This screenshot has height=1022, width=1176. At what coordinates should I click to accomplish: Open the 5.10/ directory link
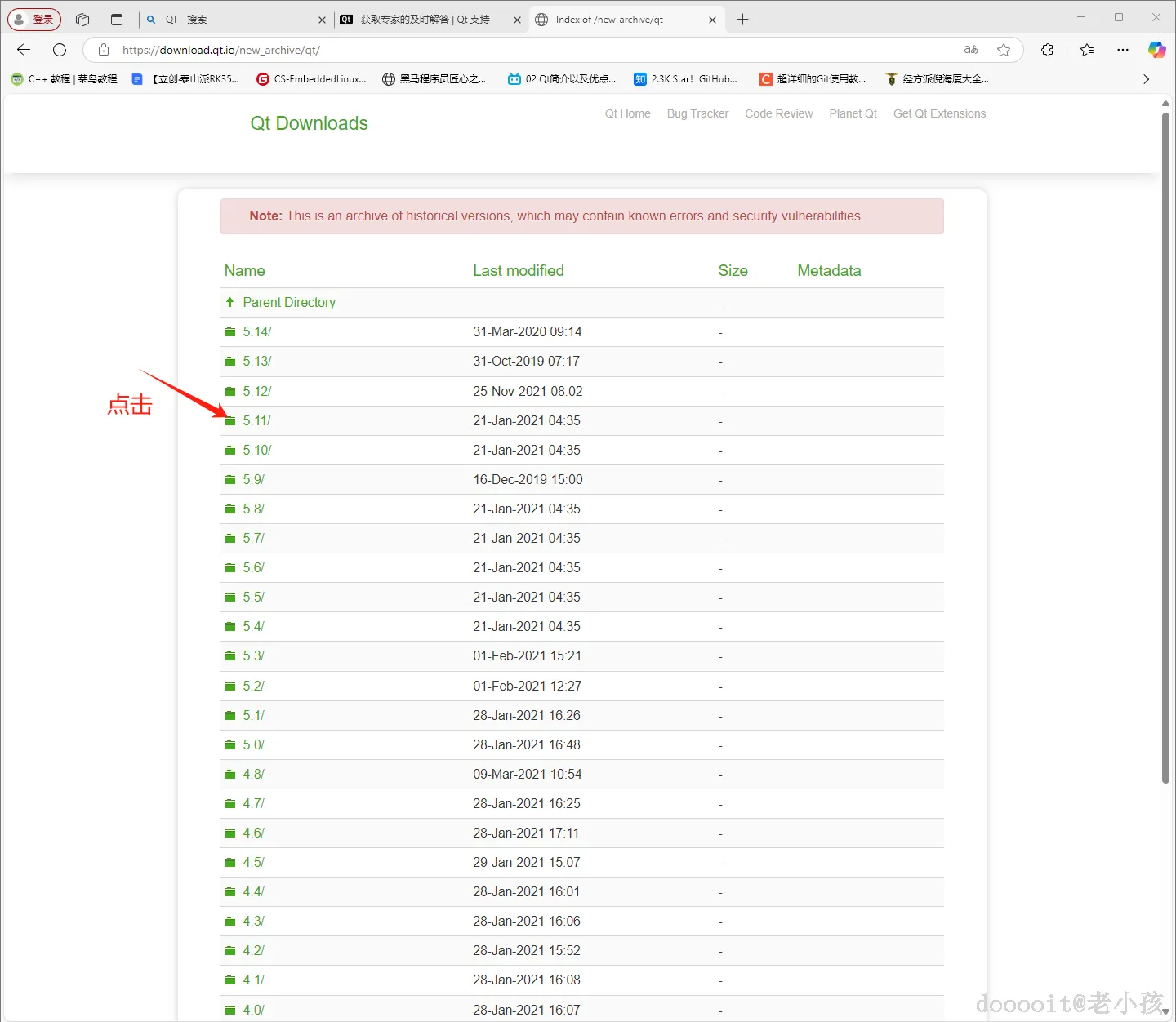pyautogui.click(x=256, y=450)
